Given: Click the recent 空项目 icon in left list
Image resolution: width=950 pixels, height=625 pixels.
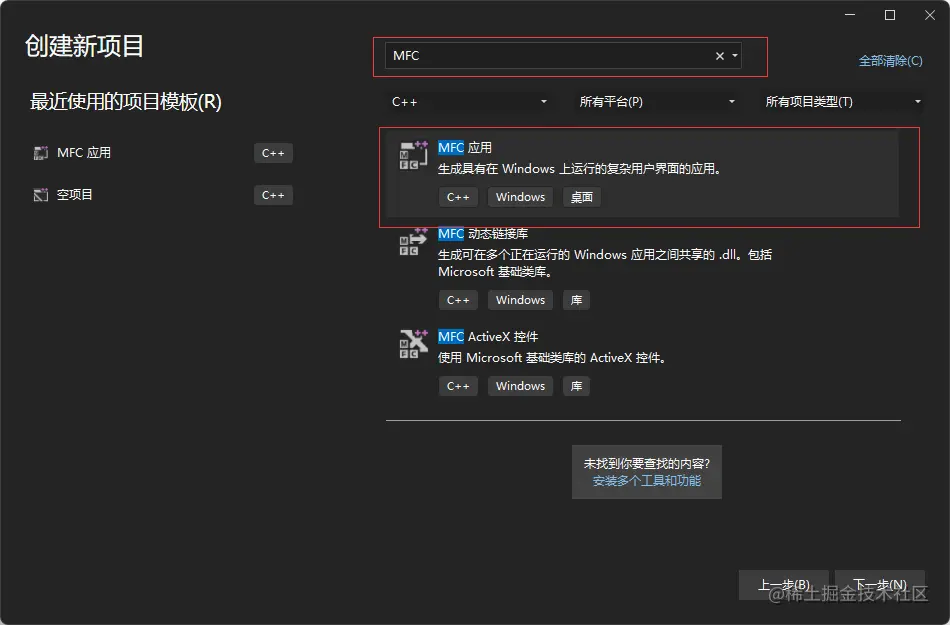Looking at the screenshot, I should (x=41, y=195).
